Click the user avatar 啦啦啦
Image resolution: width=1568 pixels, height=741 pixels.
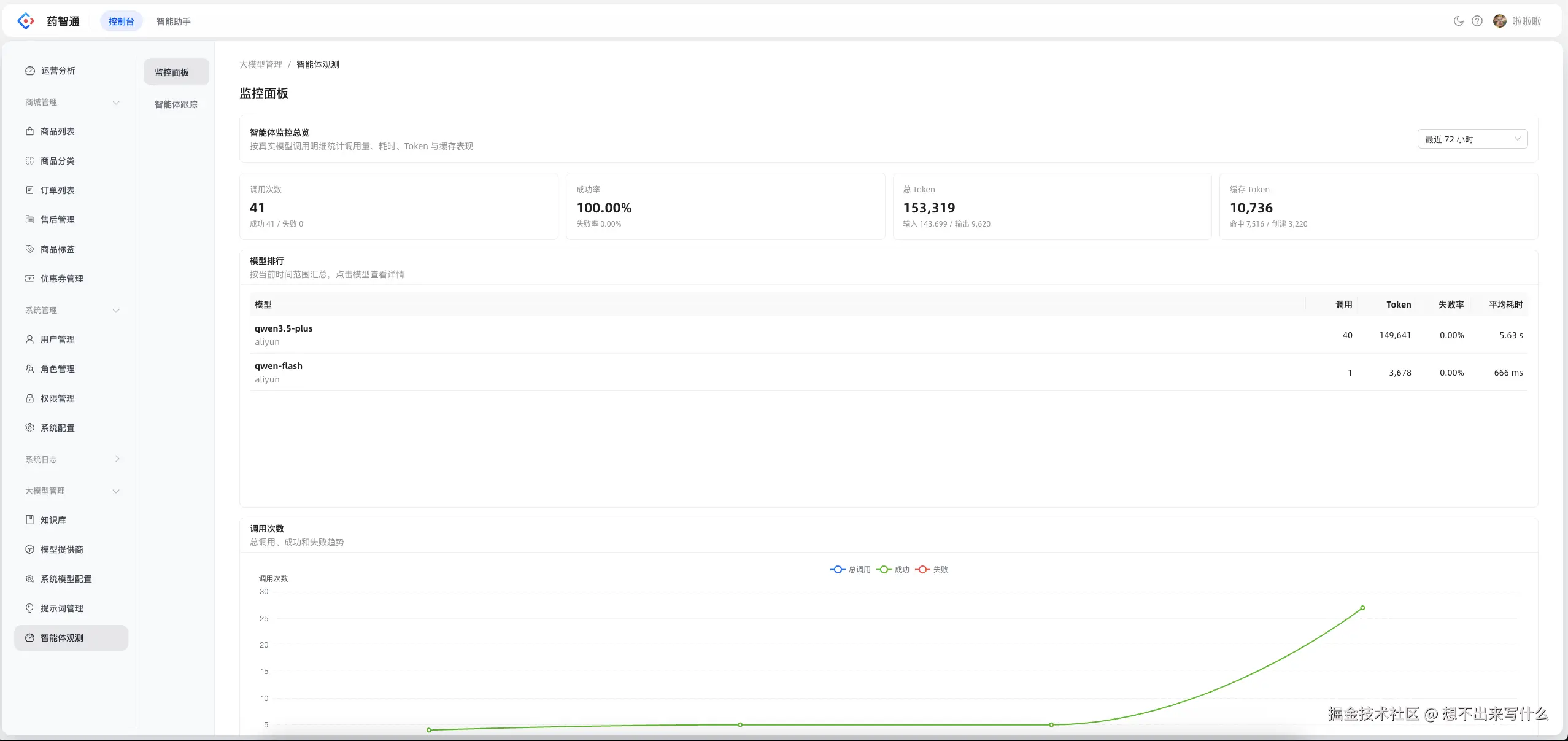1500,21
